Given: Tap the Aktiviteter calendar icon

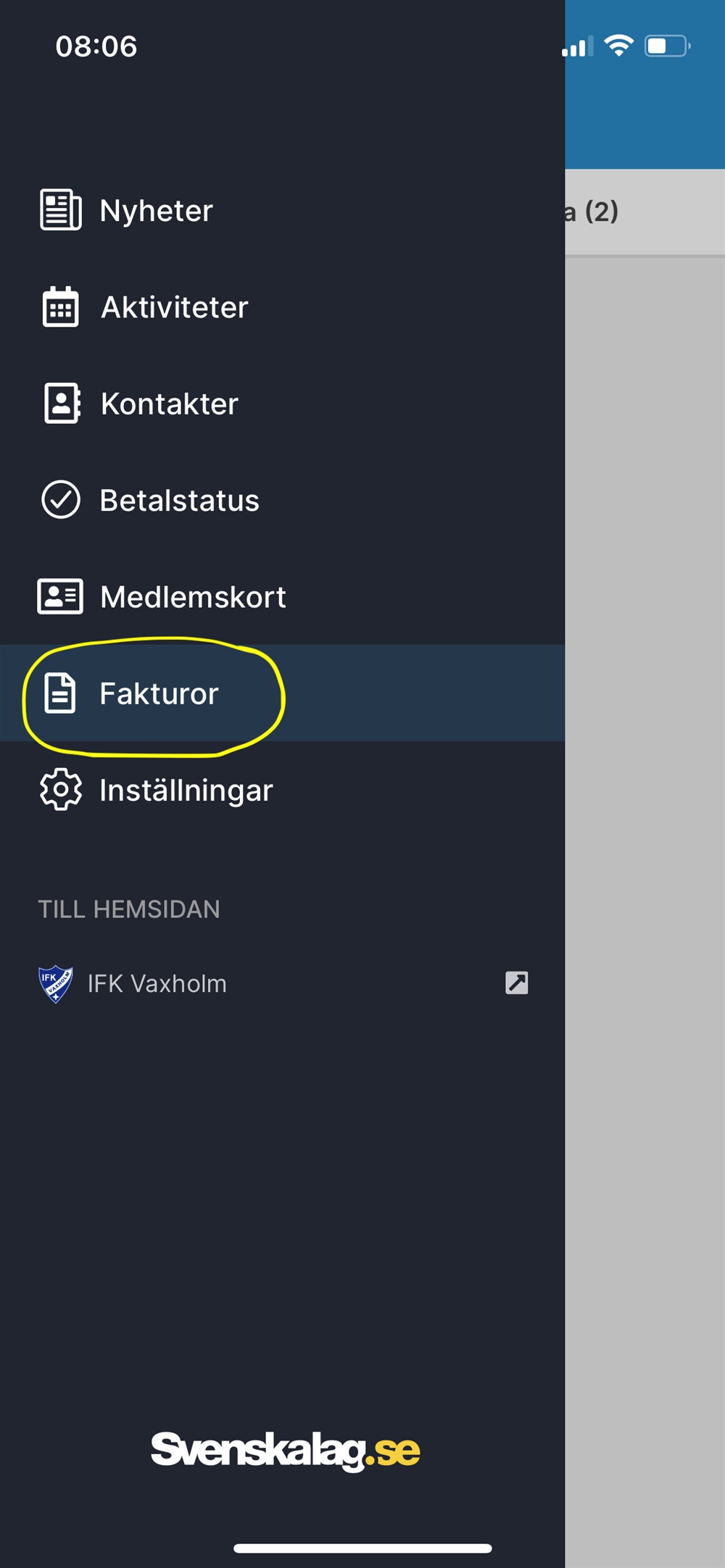Looking at the screenshot, I should click(x=60, y=306).
